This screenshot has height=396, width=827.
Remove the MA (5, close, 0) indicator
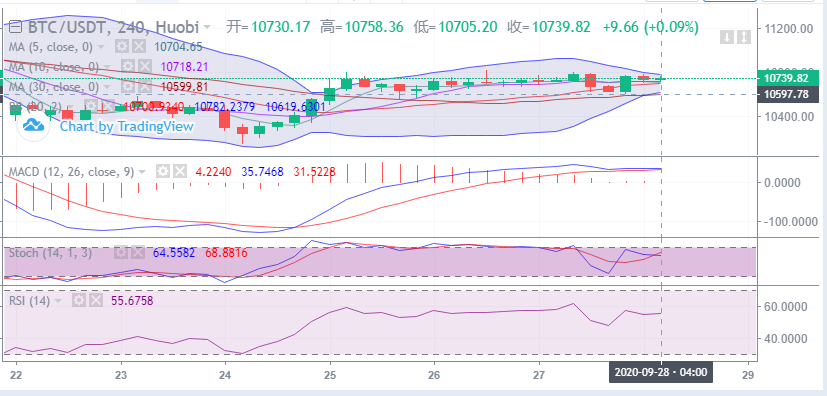coord(138,47)
